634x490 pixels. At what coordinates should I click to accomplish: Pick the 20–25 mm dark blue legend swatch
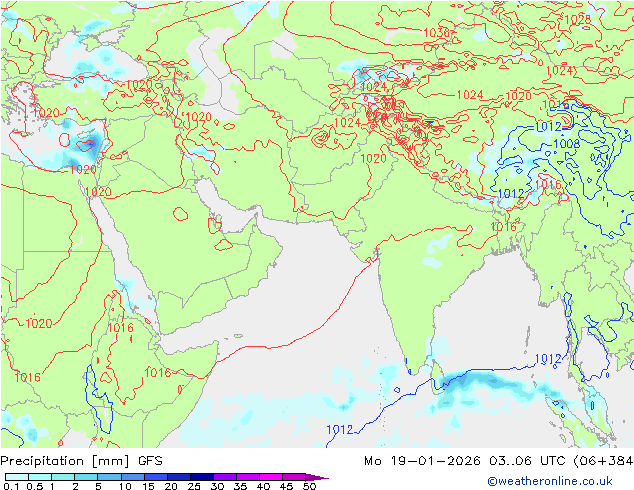[x=178, y=477]
